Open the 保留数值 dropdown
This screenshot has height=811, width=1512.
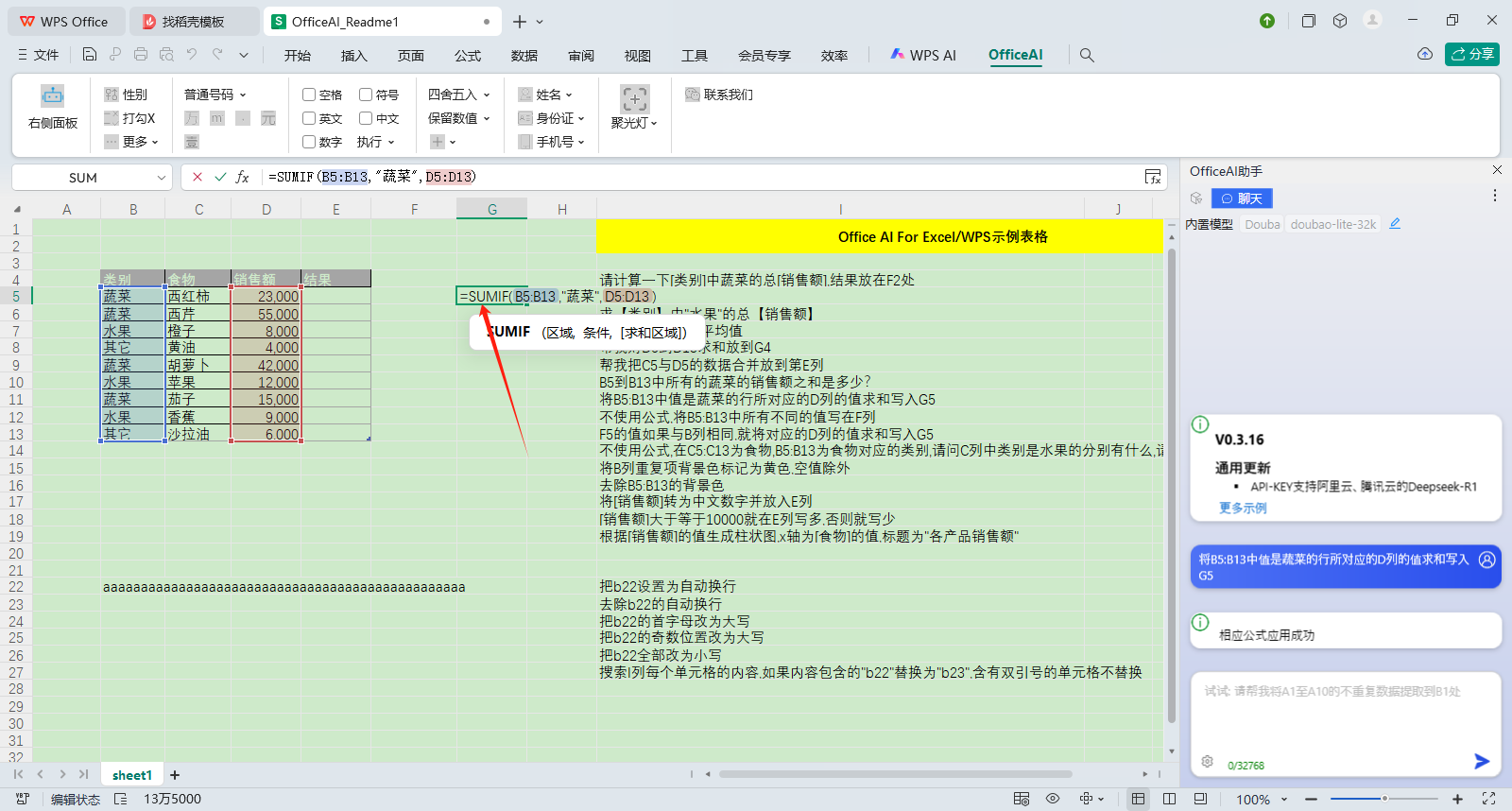pos(459,118)
